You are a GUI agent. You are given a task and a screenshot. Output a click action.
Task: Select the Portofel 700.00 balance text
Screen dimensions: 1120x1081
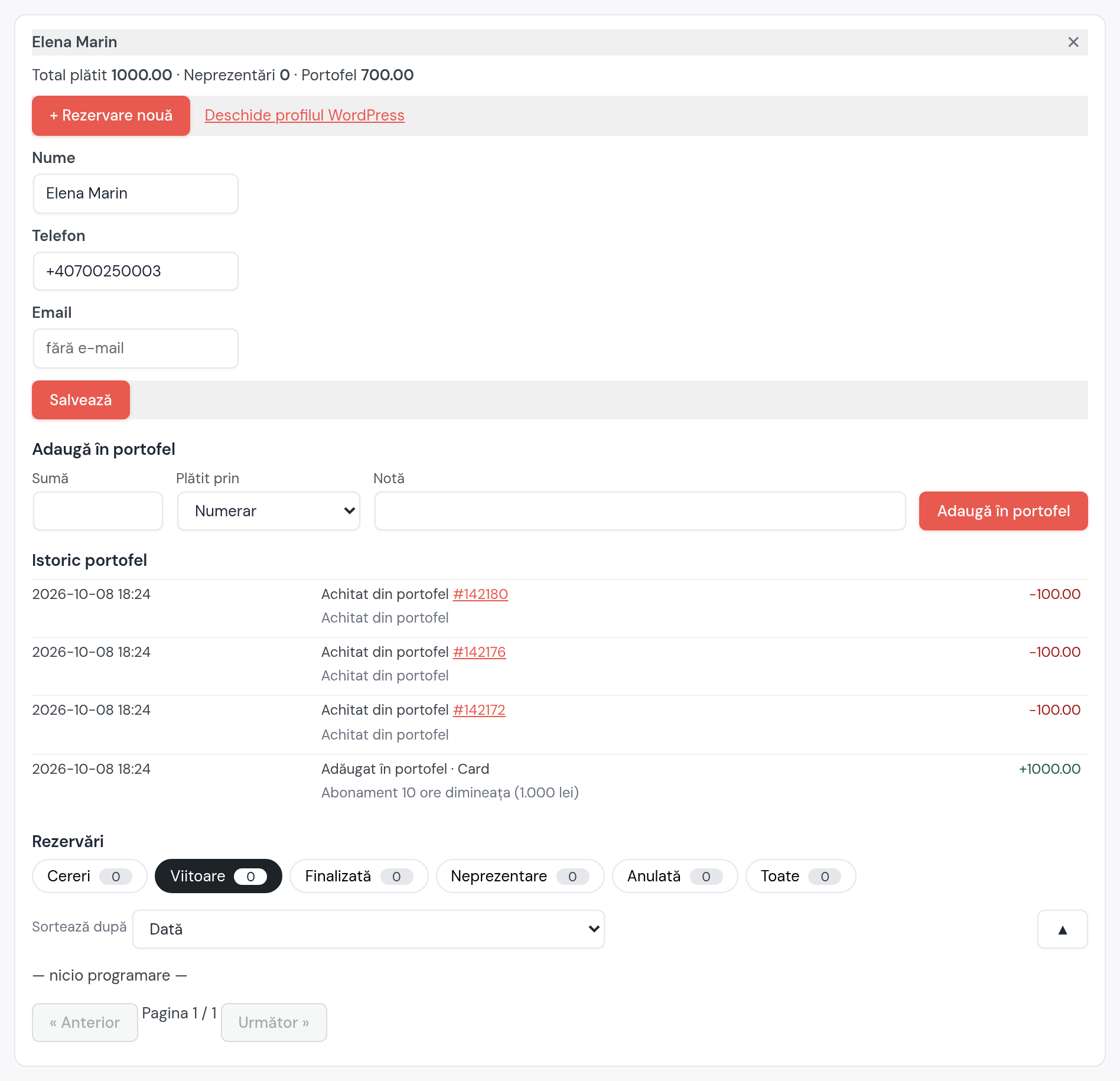[x=357, y=75]
